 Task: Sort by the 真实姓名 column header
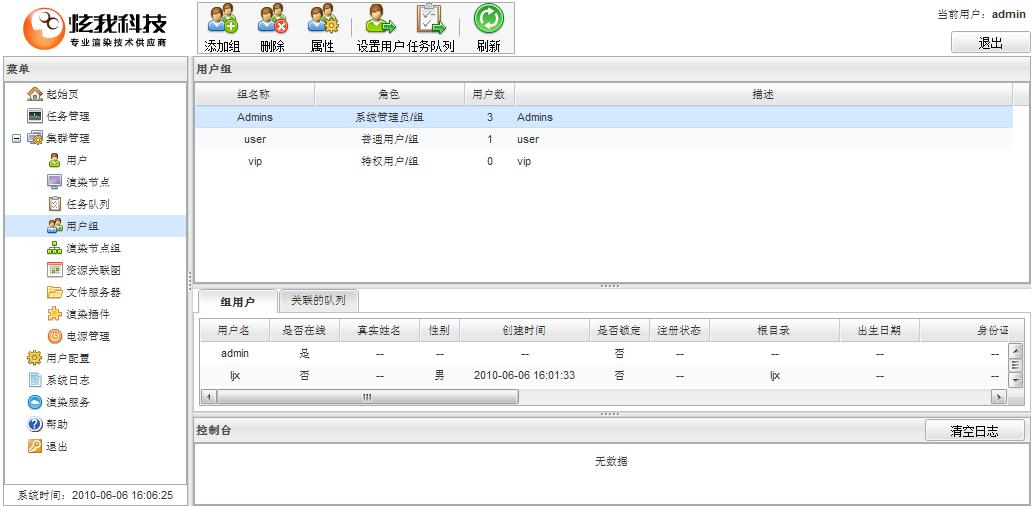point(379,330)
